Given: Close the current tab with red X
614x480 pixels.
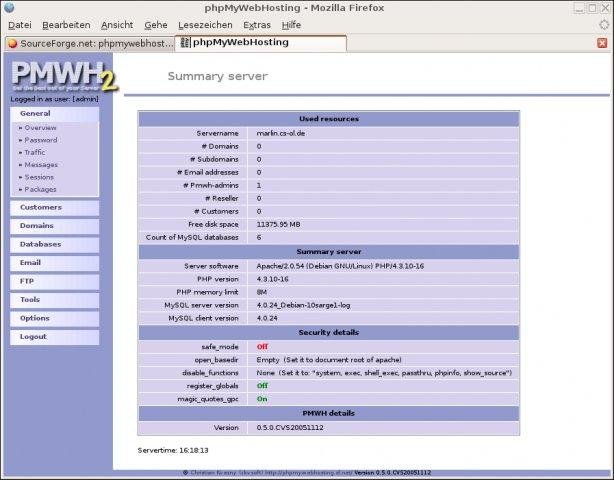Looking at the screenshot, I should coord(602,43).
